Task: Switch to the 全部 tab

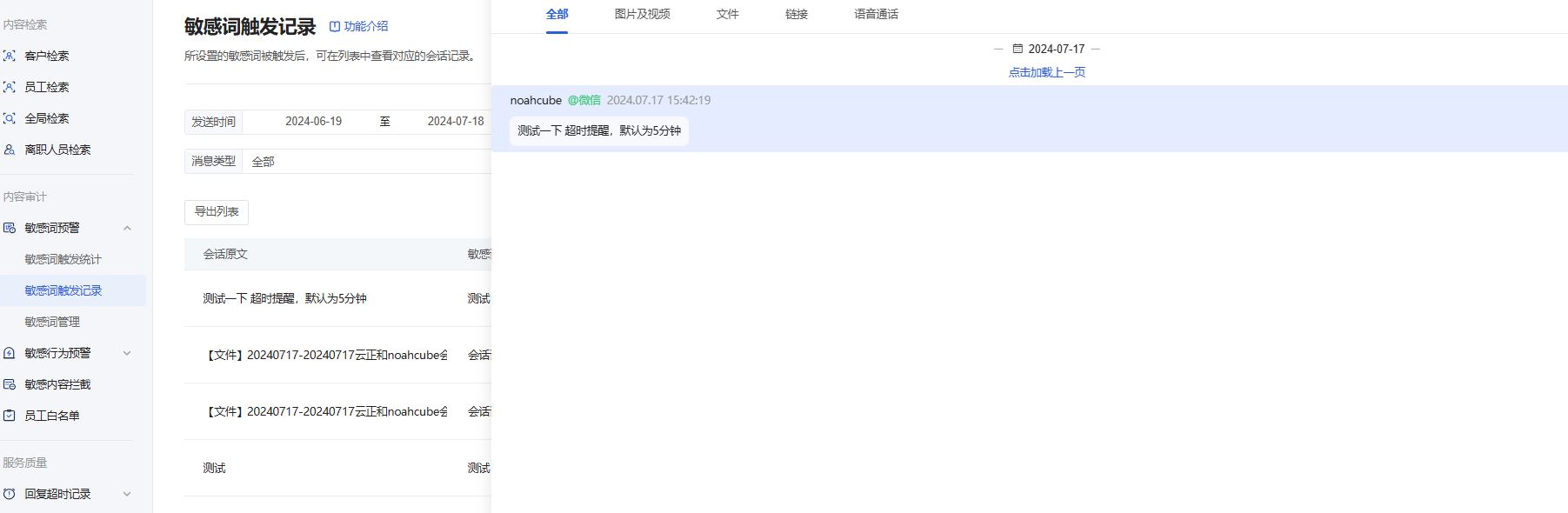Action: pyautogui.click(x=557, y=15)
